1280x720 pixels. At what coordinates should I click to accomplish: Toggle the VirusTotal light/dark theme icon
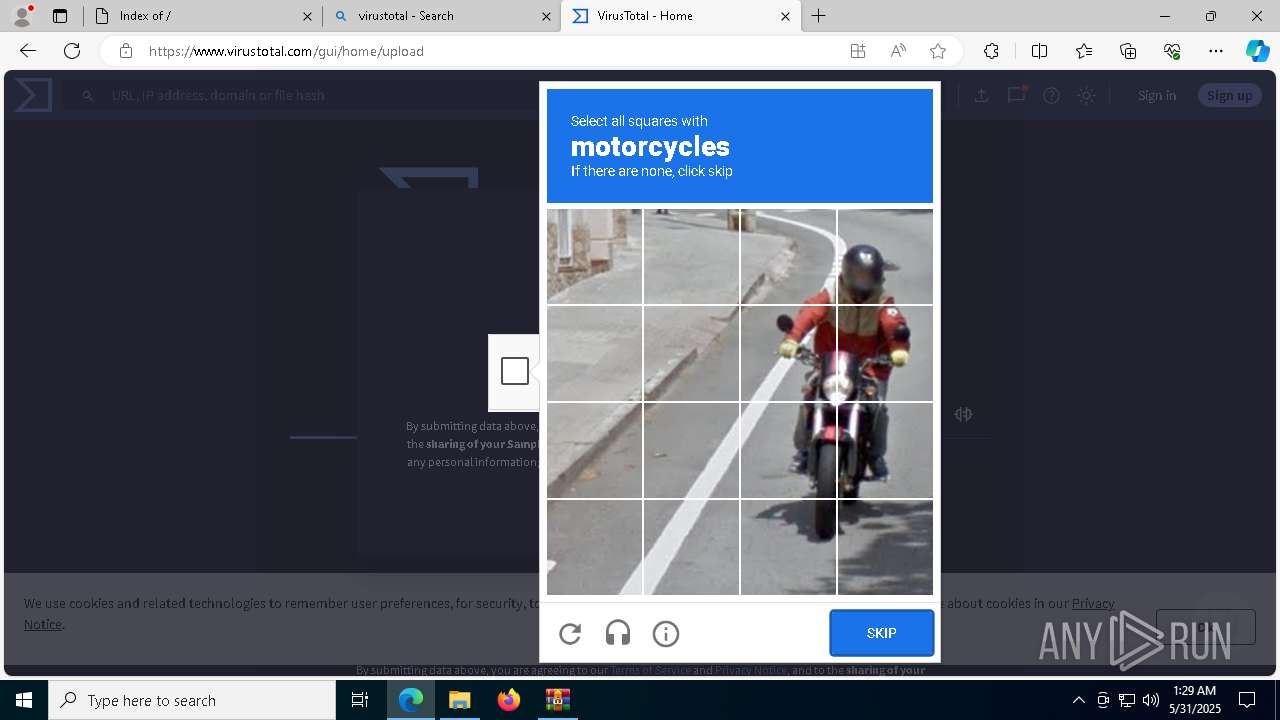[x=1086, y=95]
